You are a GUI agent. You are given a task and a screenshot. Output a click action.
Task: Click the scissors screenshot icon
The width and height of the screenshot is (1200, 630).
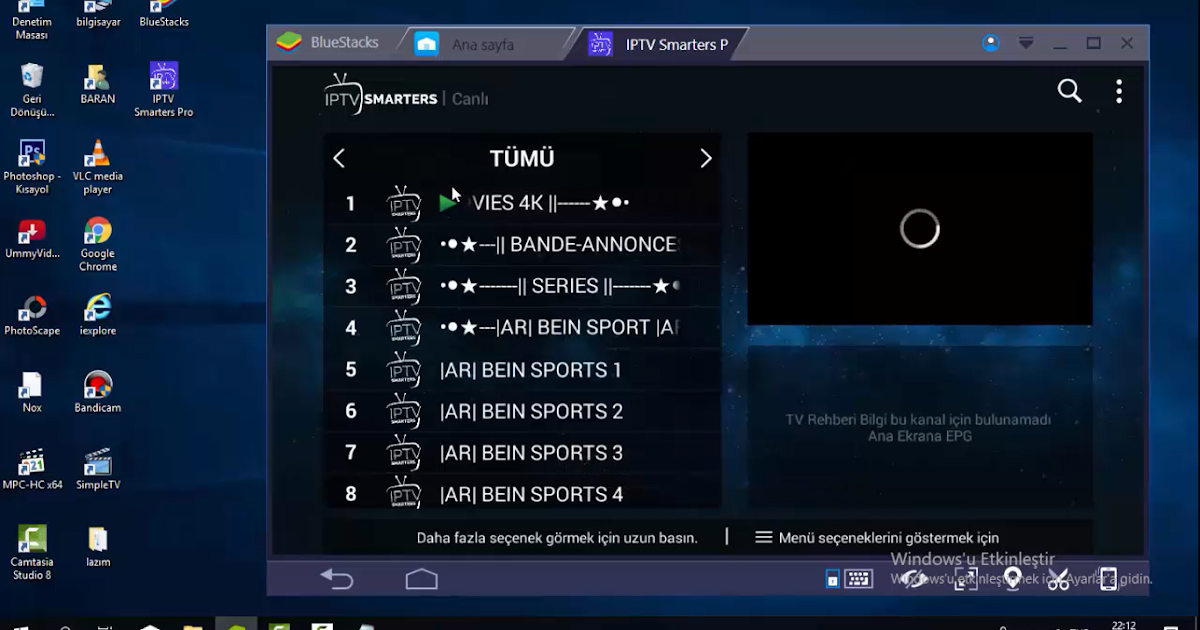[1059, 579]
